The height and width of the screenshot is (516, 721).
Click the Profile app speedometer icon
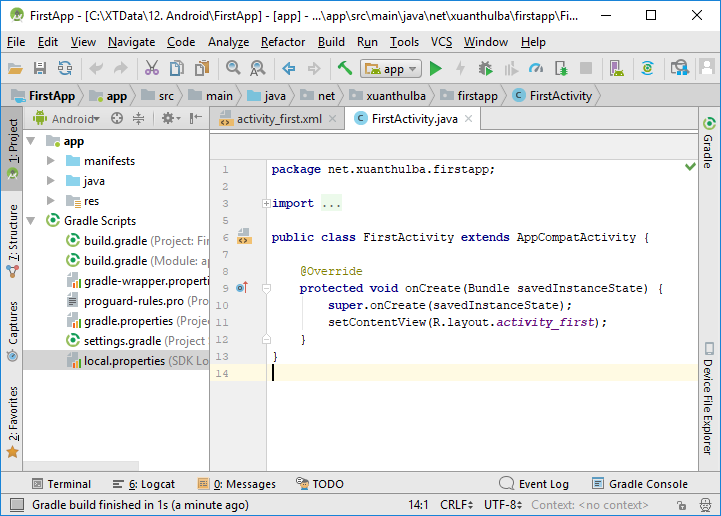[x=536, y=69]
